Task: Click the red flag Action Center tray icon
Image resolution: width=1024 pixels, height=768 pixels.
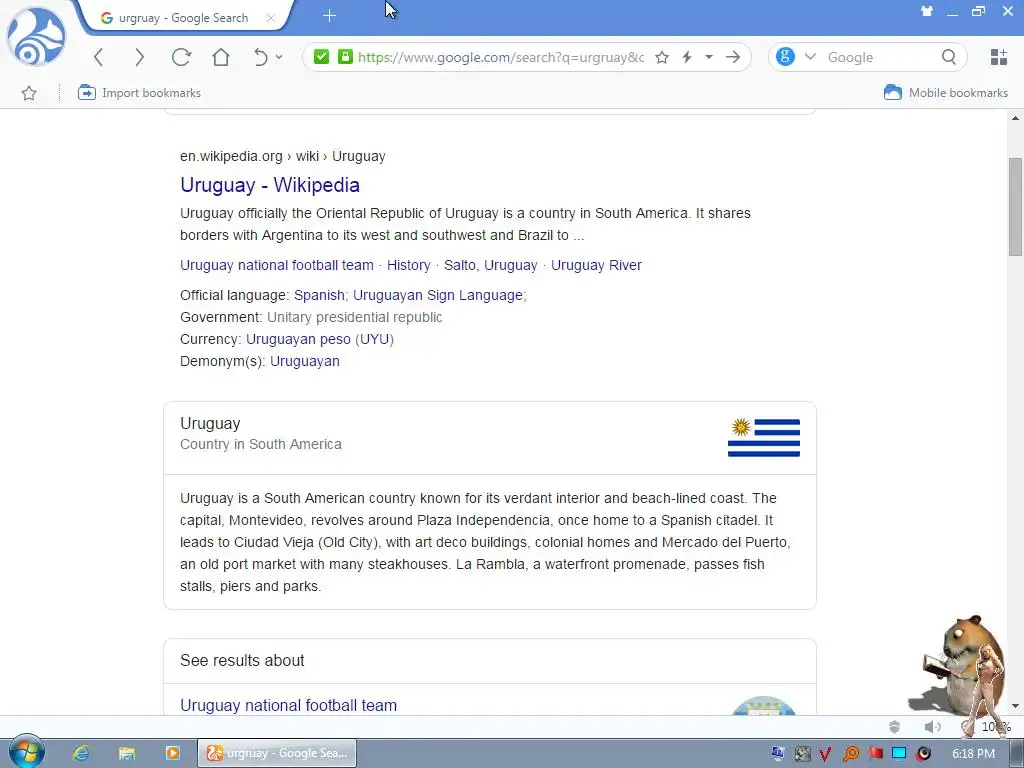Action: click(x=875, y=754)
